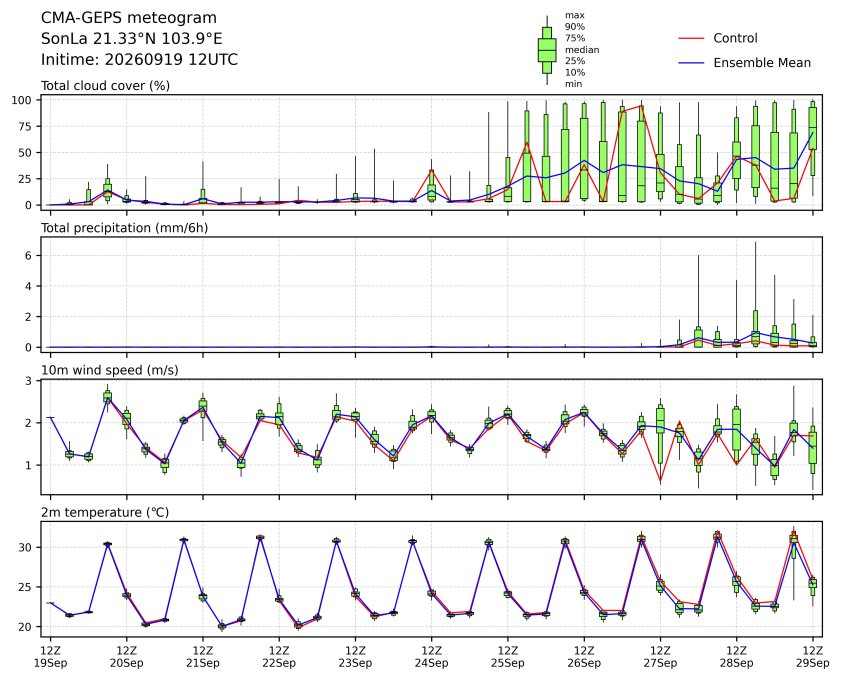Screen dimensions: 841x680
Task: Click the Total precipitation (mm/6h) heading
Action: (124, 228)
